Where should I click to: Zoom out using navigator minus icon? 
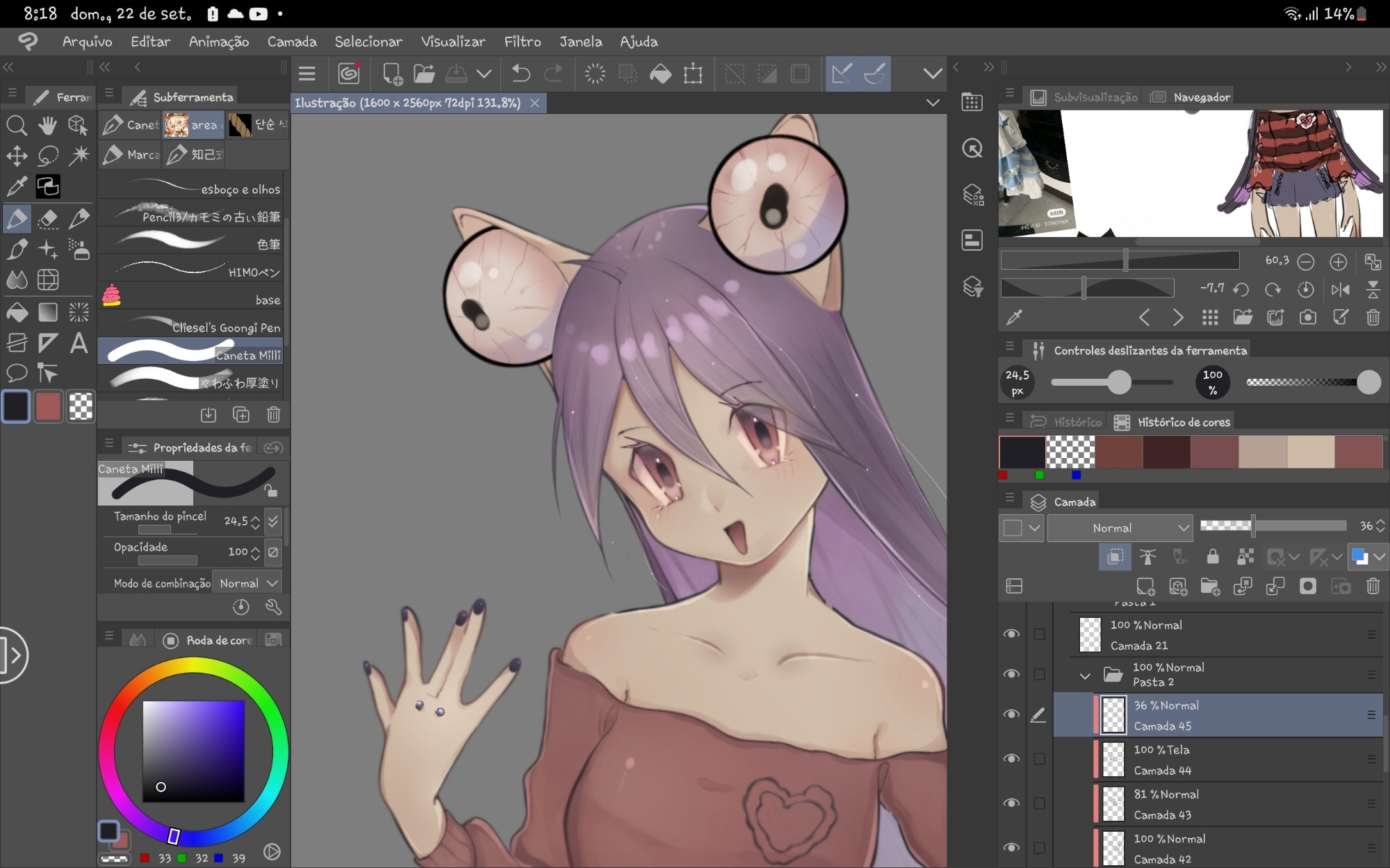[1306, 262]
